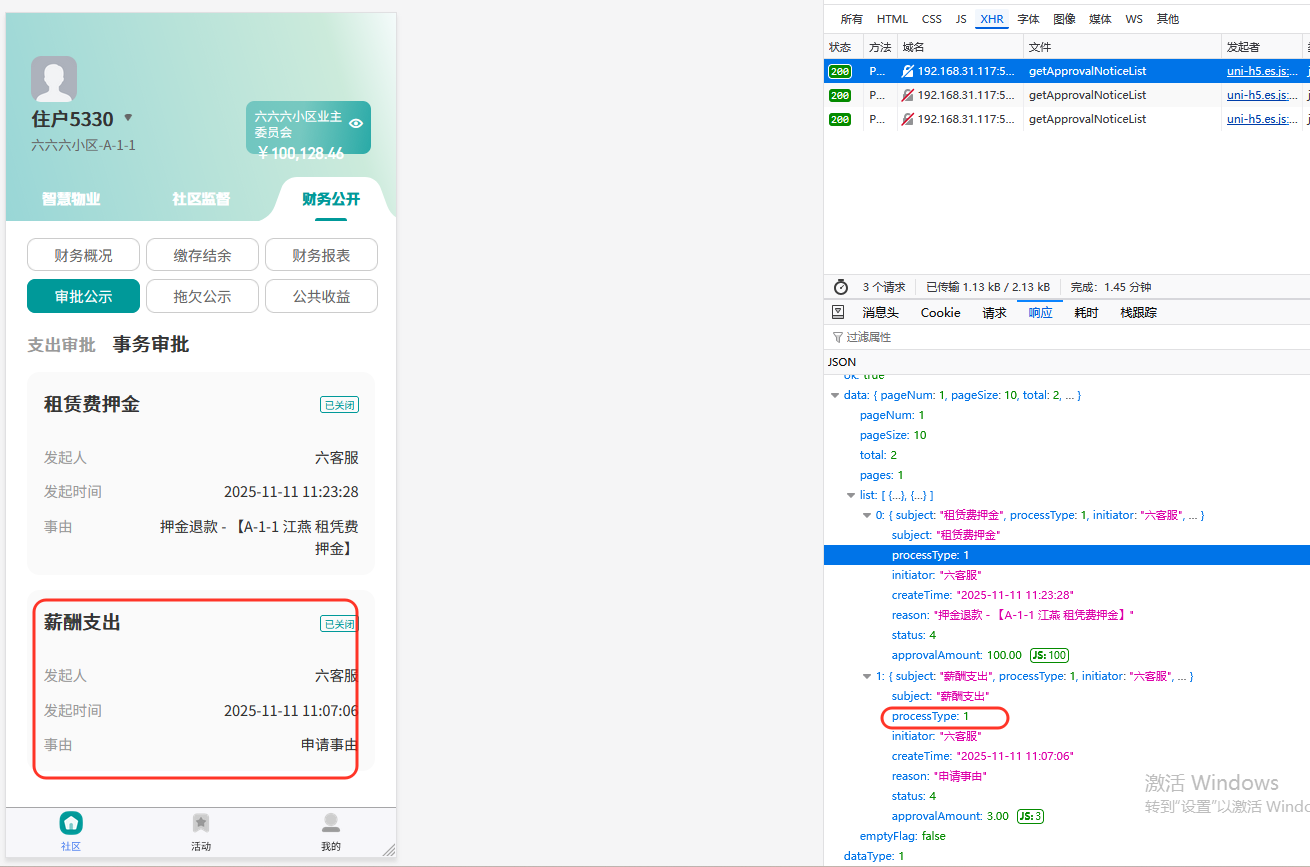1310x867 pixels.
Task: Click the 活动 star icon in bottom bar
Action: 201,822
